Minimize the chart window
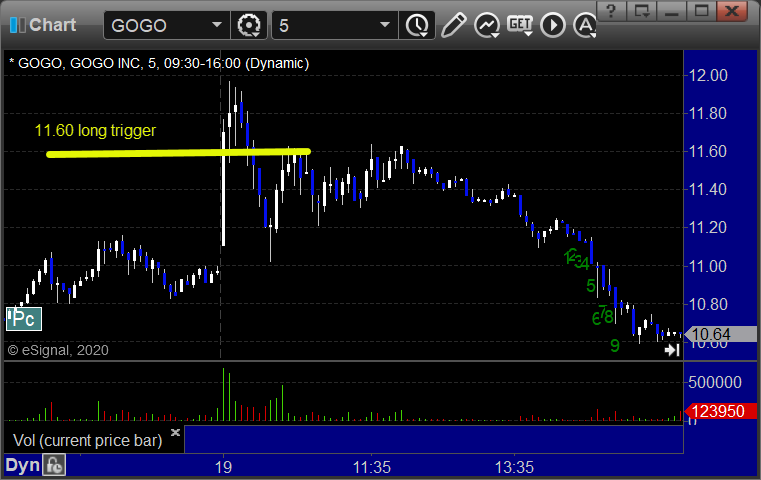 [x=672, y=11]
